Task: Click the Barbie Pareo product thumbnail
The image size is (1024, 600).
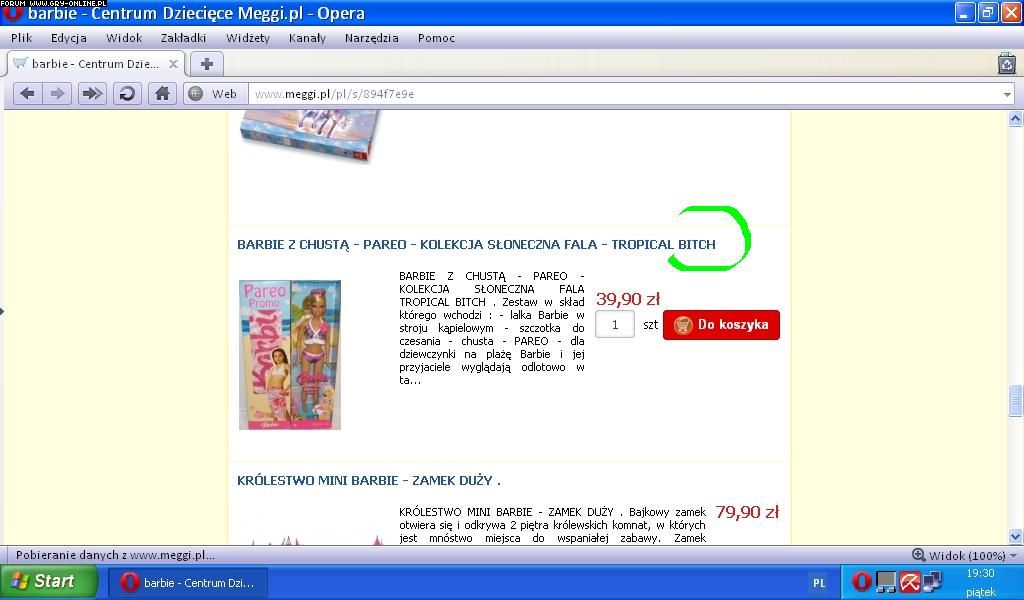Action: pos(290,355)
